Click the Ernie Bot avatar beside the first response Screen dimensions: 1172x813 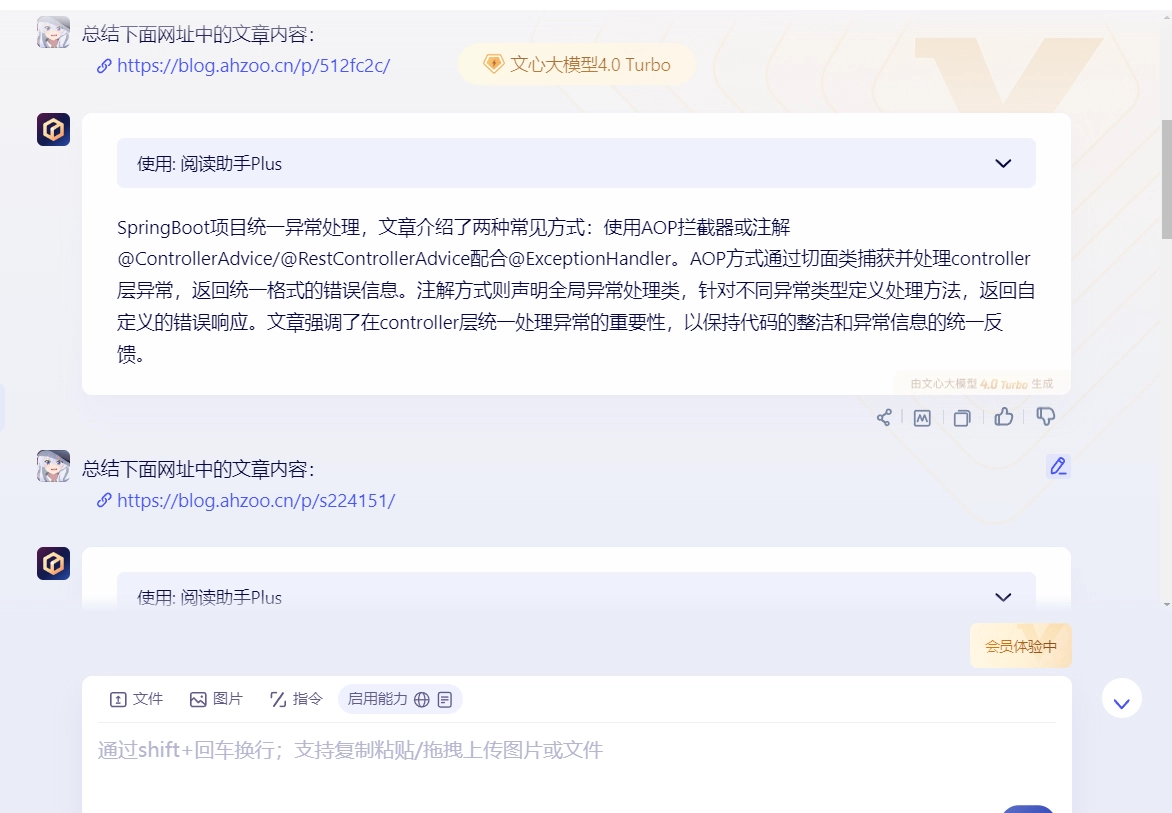tap(54, 130)
